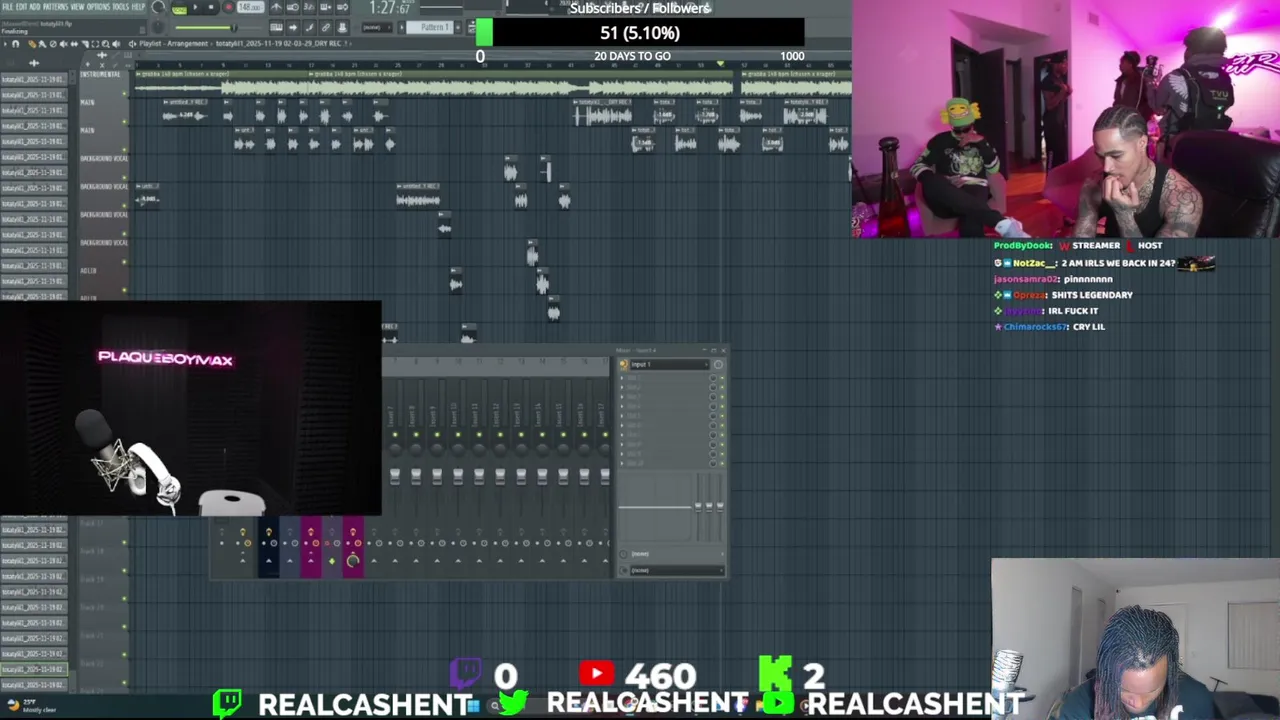Open the FILE menu
The width and height of the screenshot is (1280, 720).
7,7
